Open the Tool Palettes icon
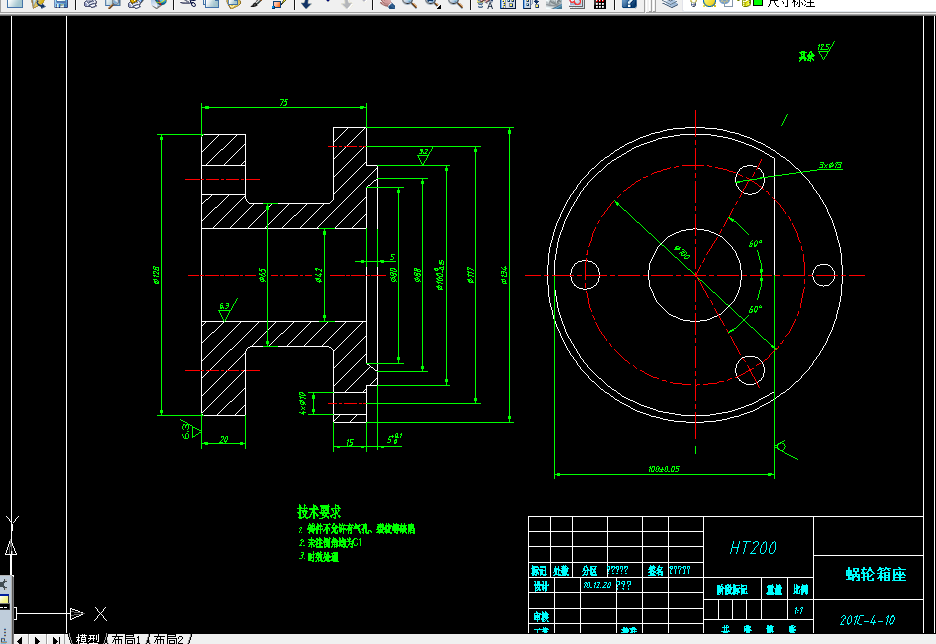The image size is (936, 644). (x=531, y=3)
